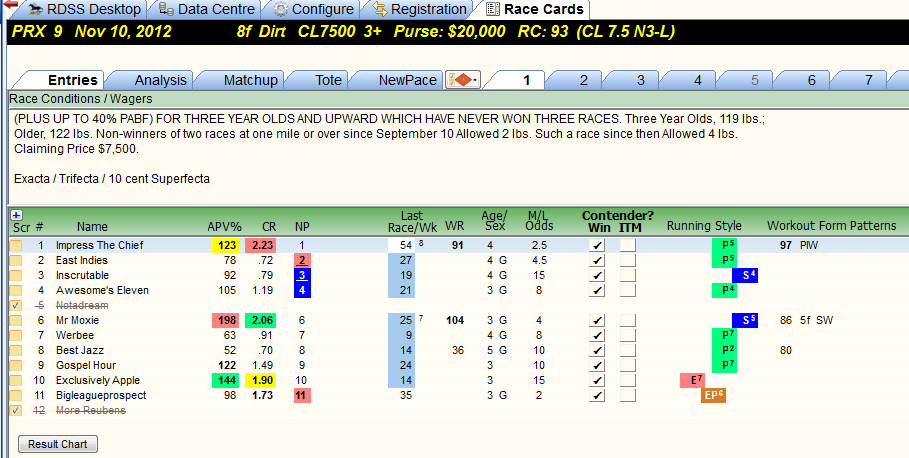This screenshot has width=909, height=458.
Task: Select horse name Impress The Chief
Action: [x=99, y=245]
